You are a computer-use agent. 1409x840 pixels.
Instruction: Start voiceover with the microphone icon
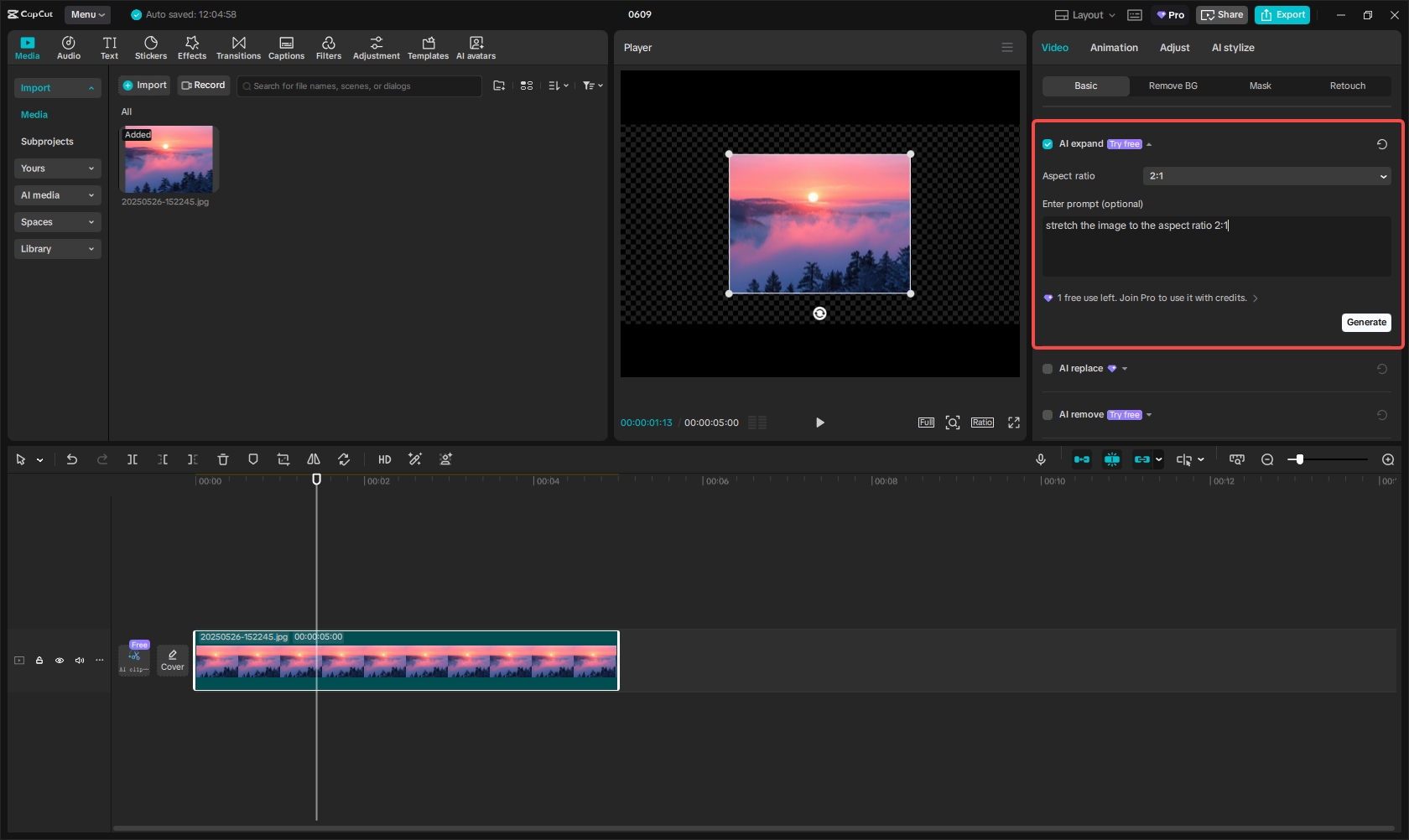coord(1040,459)
